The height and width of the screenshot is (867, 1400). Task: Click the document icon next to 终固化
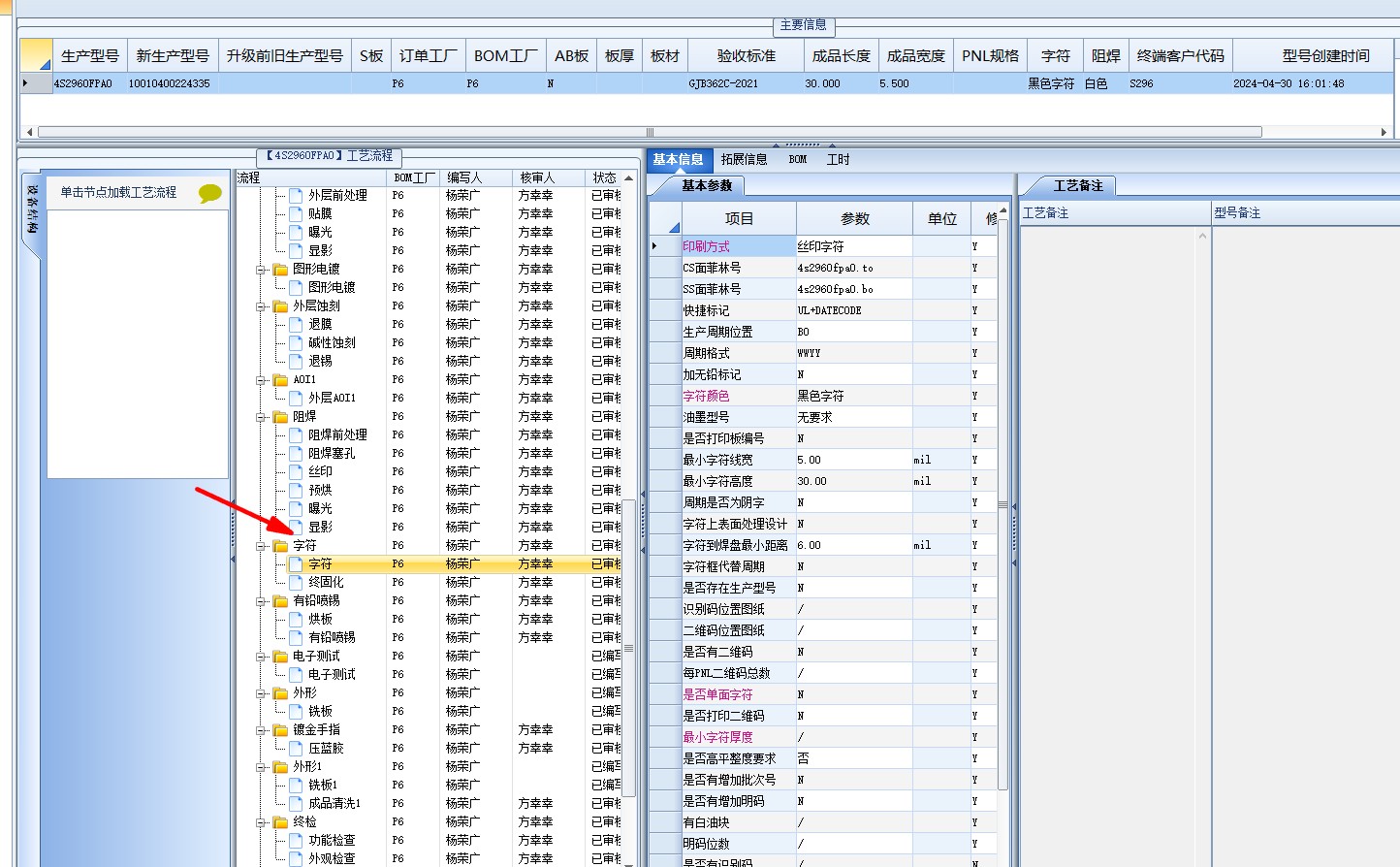coord(296,582)
